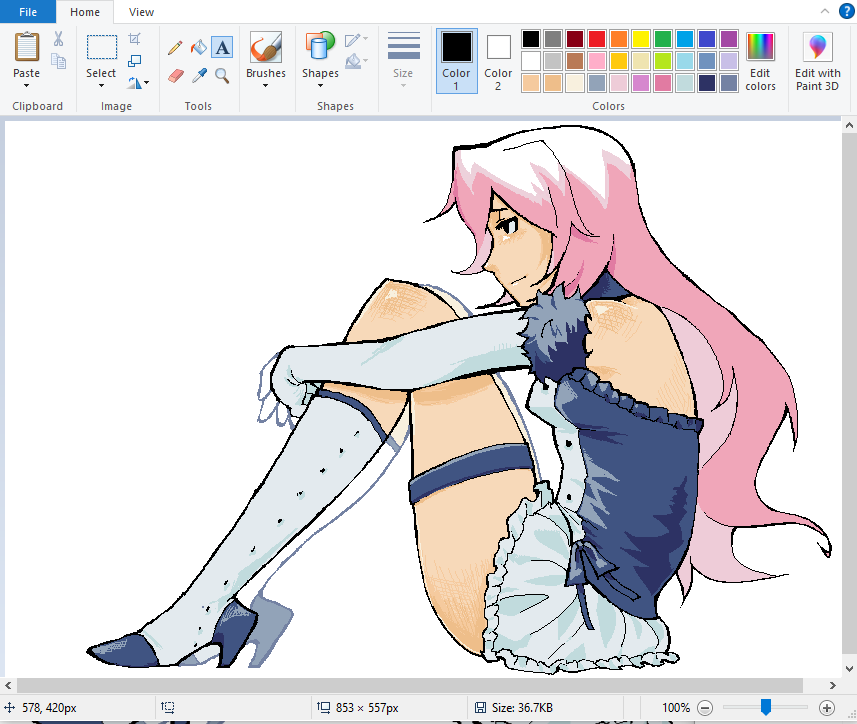Select the Fill with color bucket tool
The height and width of the screenshot is (724, 857).
coord(199,47)
